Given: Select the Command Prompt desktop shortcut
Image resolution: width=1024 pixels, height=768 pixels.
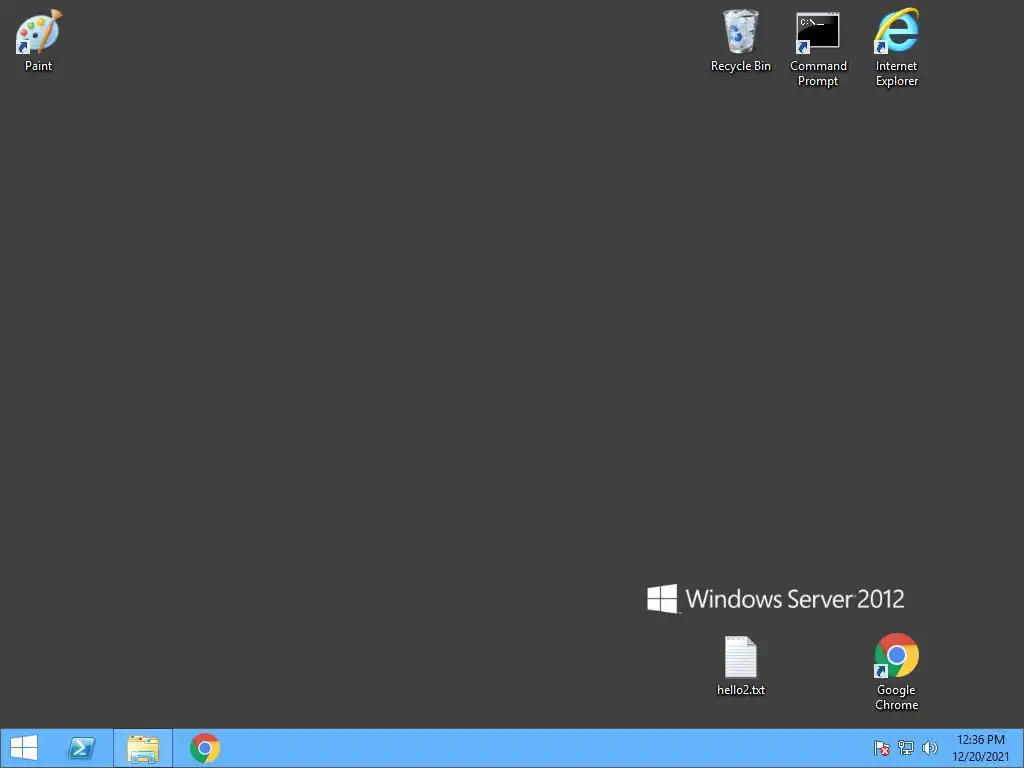Looking at the screenshot, I should point(818,48).
